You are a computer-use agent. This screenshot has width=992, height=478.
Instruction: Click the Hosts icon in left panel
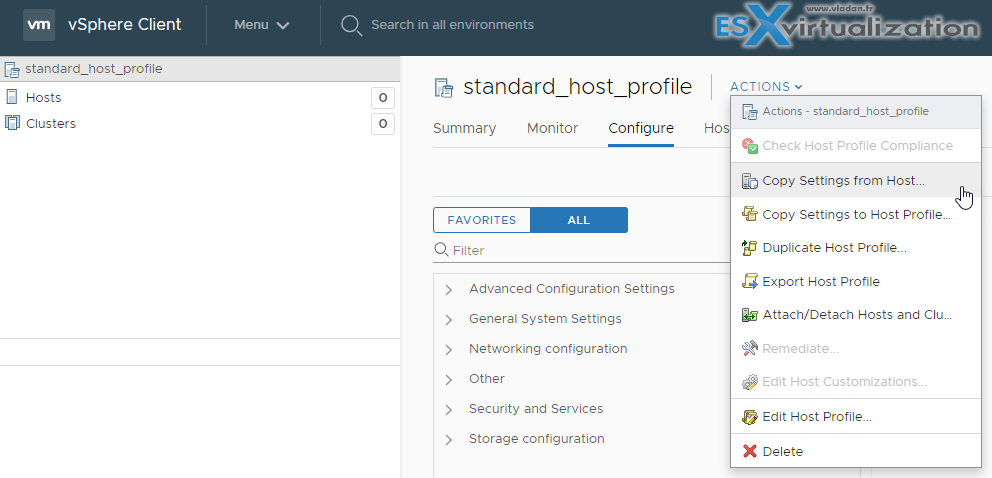point(11,97)
